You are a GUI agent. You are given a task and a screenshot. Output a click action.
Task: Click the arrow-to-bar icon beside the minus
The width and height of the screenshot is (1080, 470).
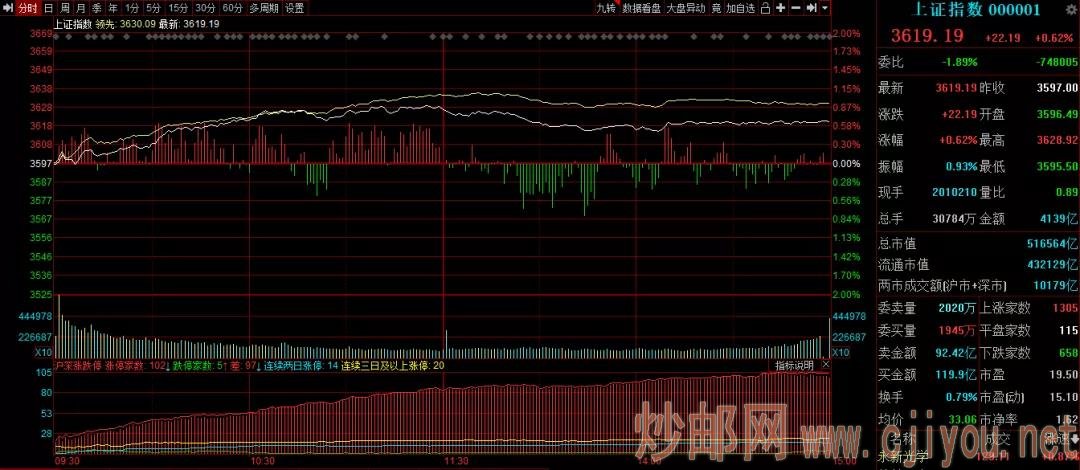(811, 8)
